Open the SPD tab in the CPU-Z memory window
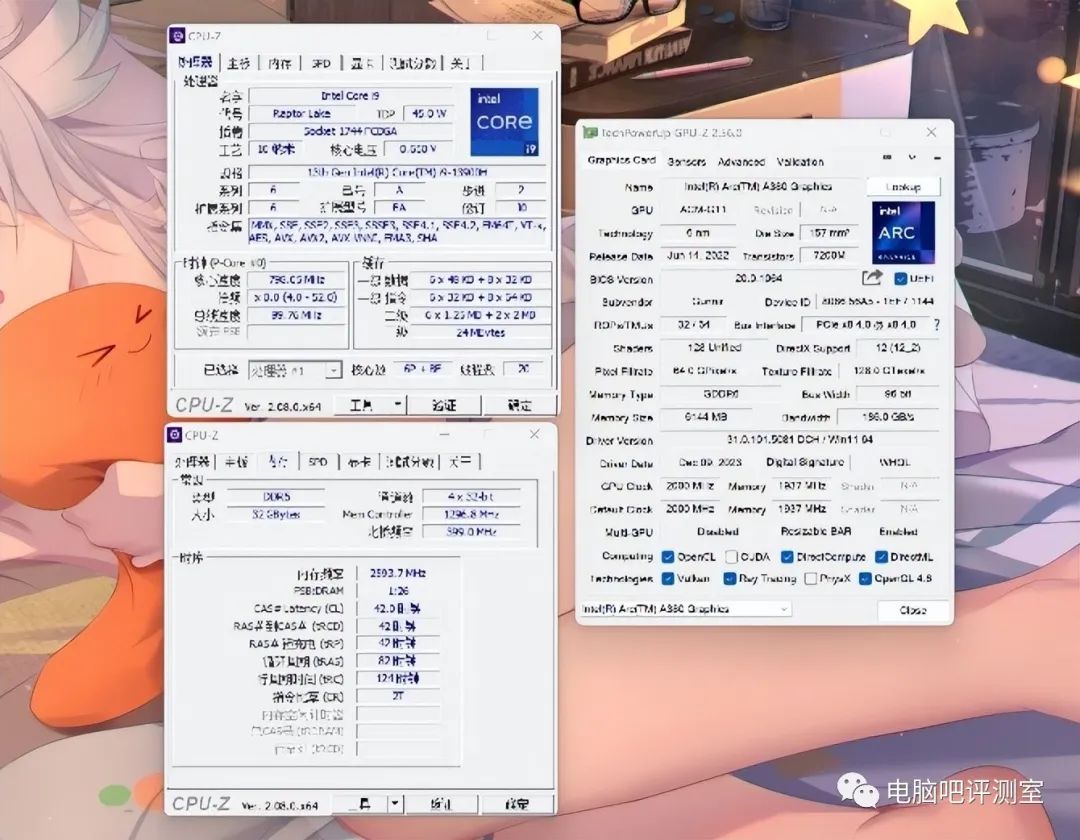This screenshot has height=840, width=1080. pyautogui.click(x=318, y=461)
